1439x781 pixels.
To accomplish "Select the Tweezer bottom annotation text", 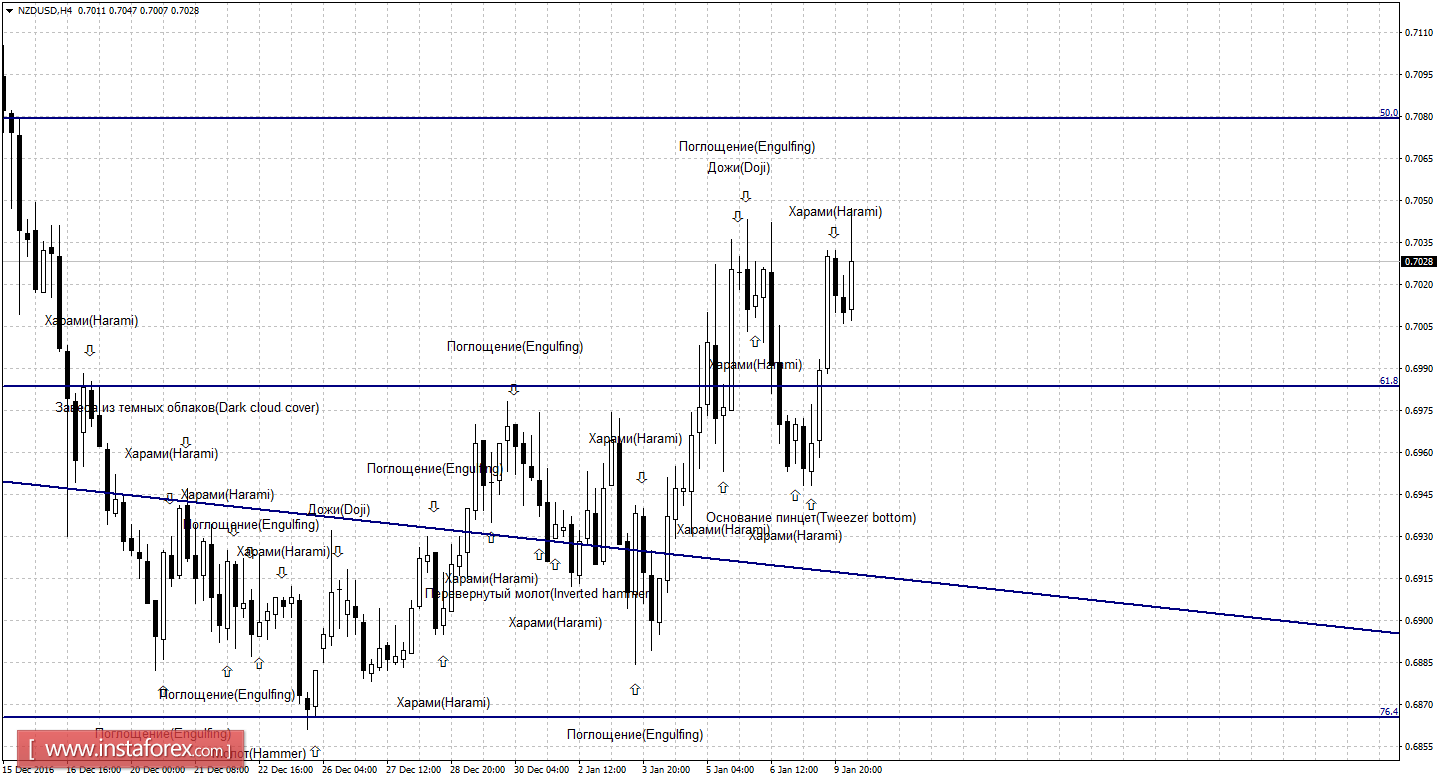I will (x=810, y=517).
